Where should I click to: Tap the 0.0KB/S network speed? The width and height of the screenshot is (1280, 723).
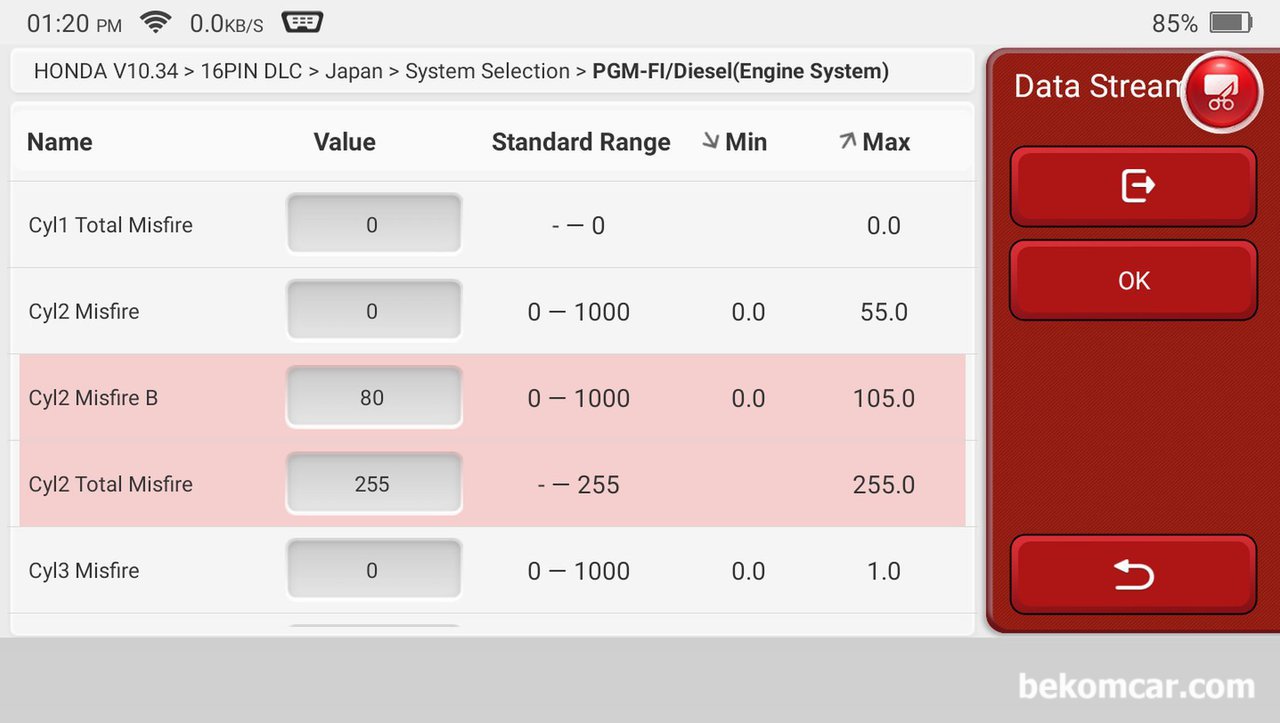tap(227, 23)
